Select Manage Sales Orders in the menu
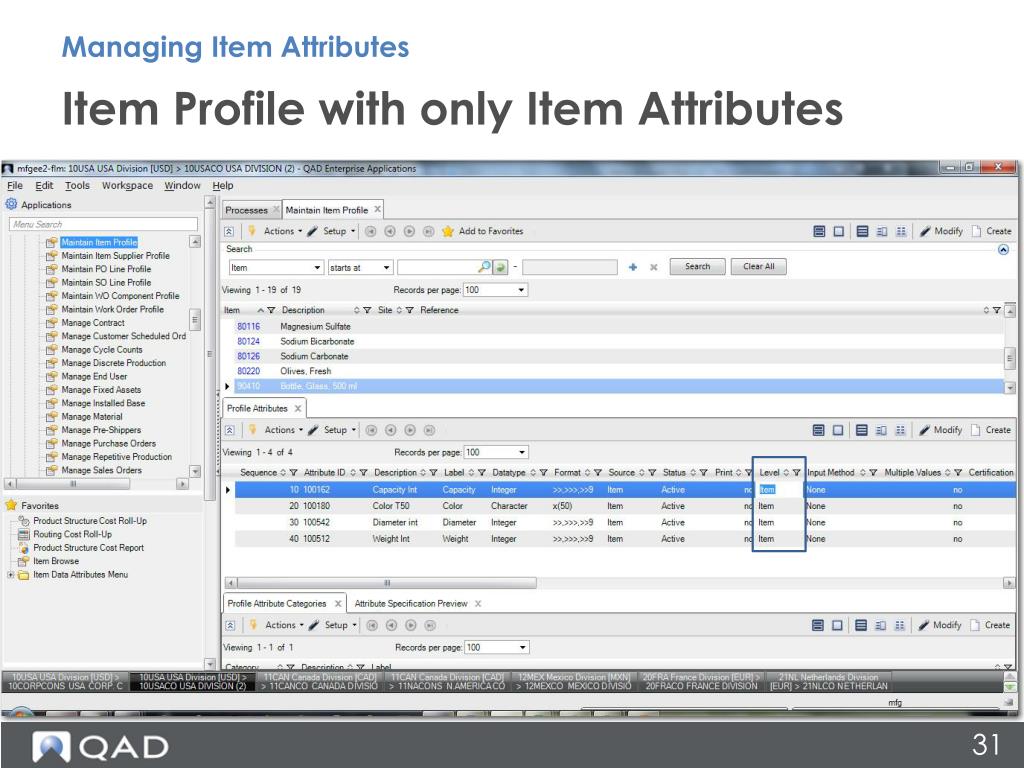The image size is (1024, 768). point(101,470)
